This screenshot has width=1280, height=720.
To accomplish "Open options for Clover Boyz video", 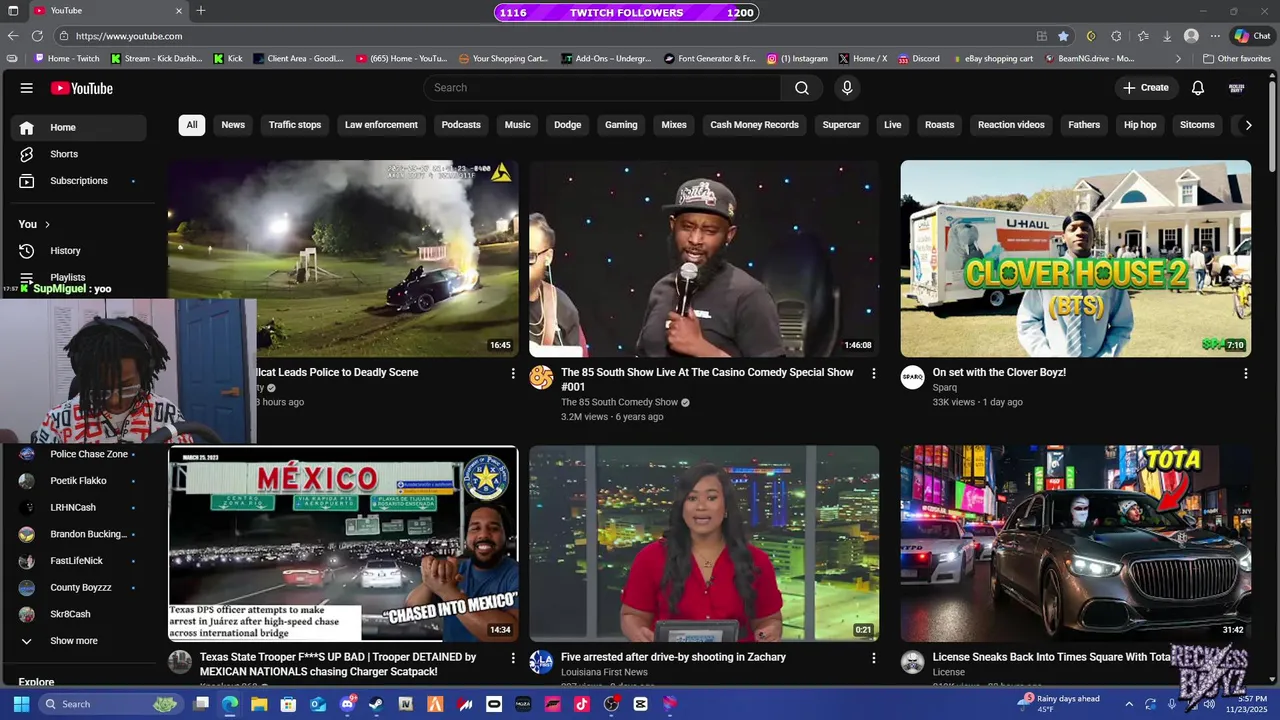I will pyautogui.click(x=1245, y=373).
